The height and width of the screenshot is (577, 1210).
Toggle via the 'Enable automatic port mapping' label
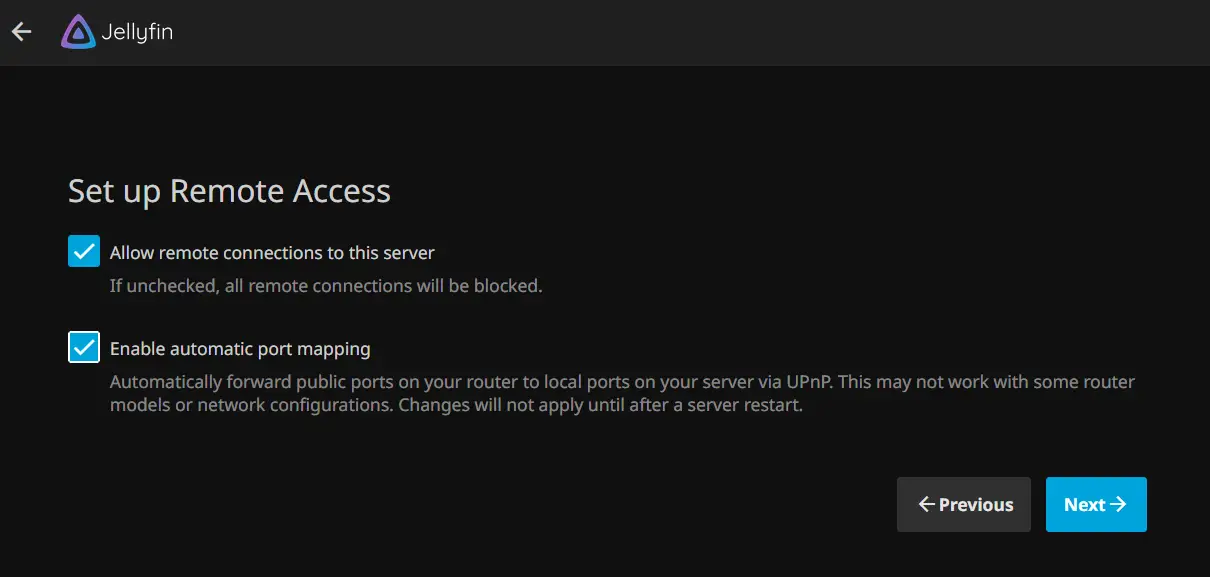click(240, 349)
